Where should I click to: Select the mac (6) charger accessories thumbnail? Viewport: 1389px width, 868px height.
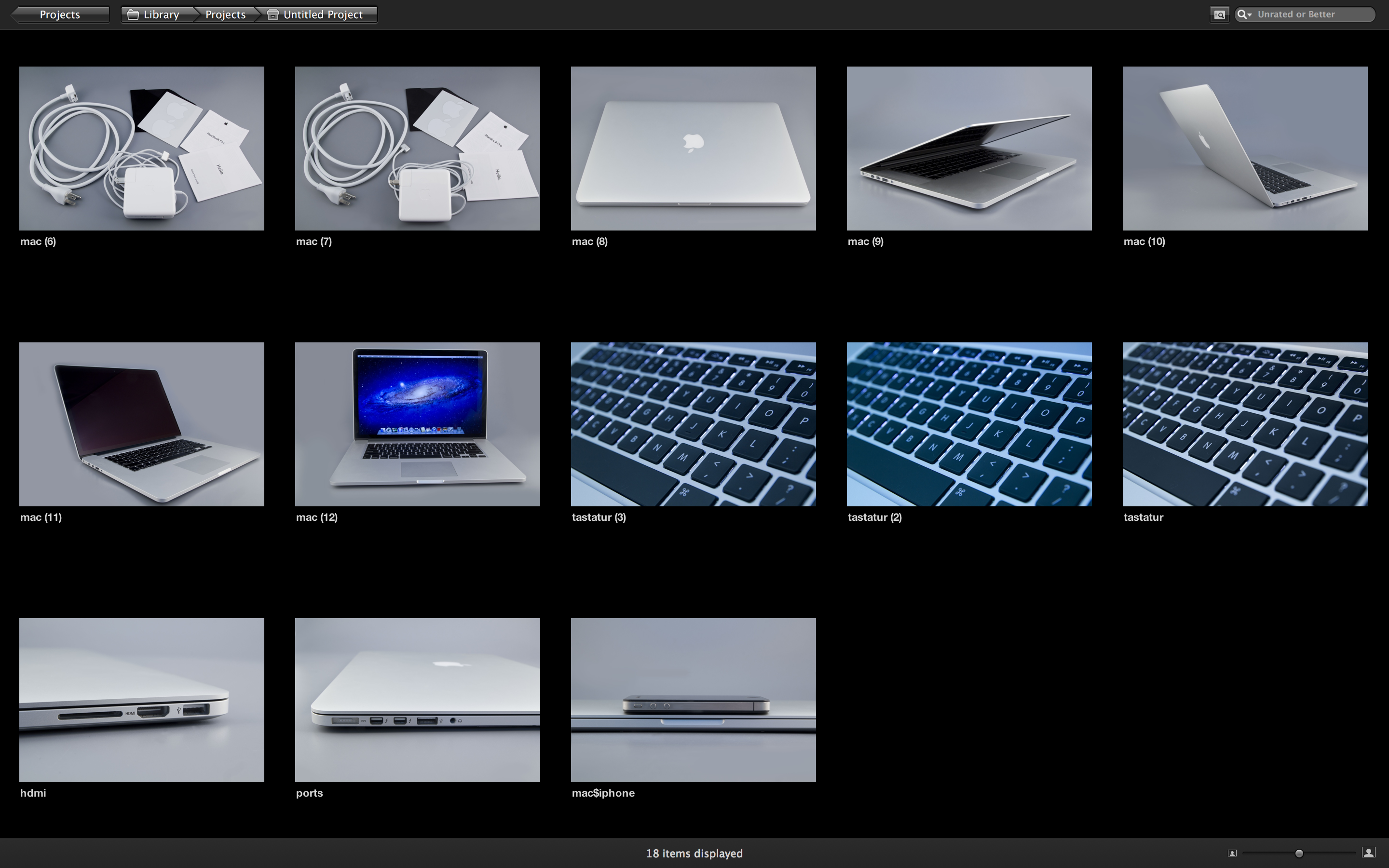[141, 148]
